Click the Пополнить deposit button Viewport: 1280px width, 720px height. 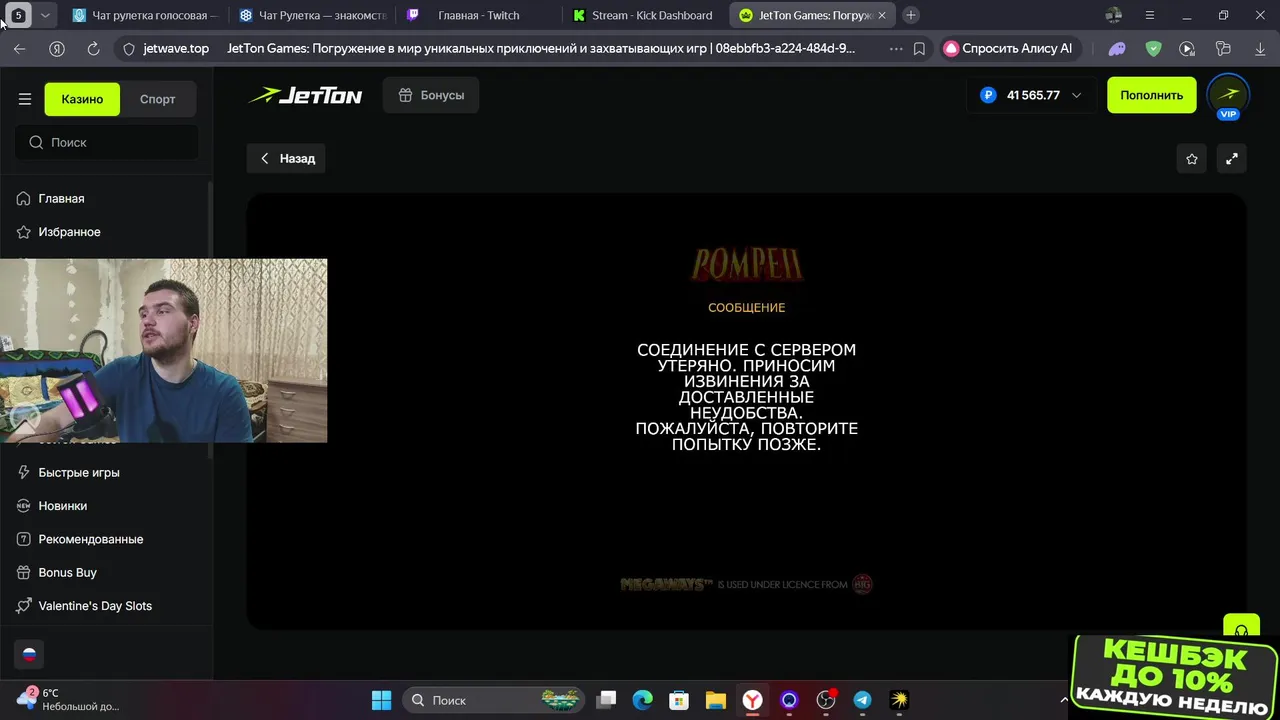pyautogui.click(x=1151, y=95)
